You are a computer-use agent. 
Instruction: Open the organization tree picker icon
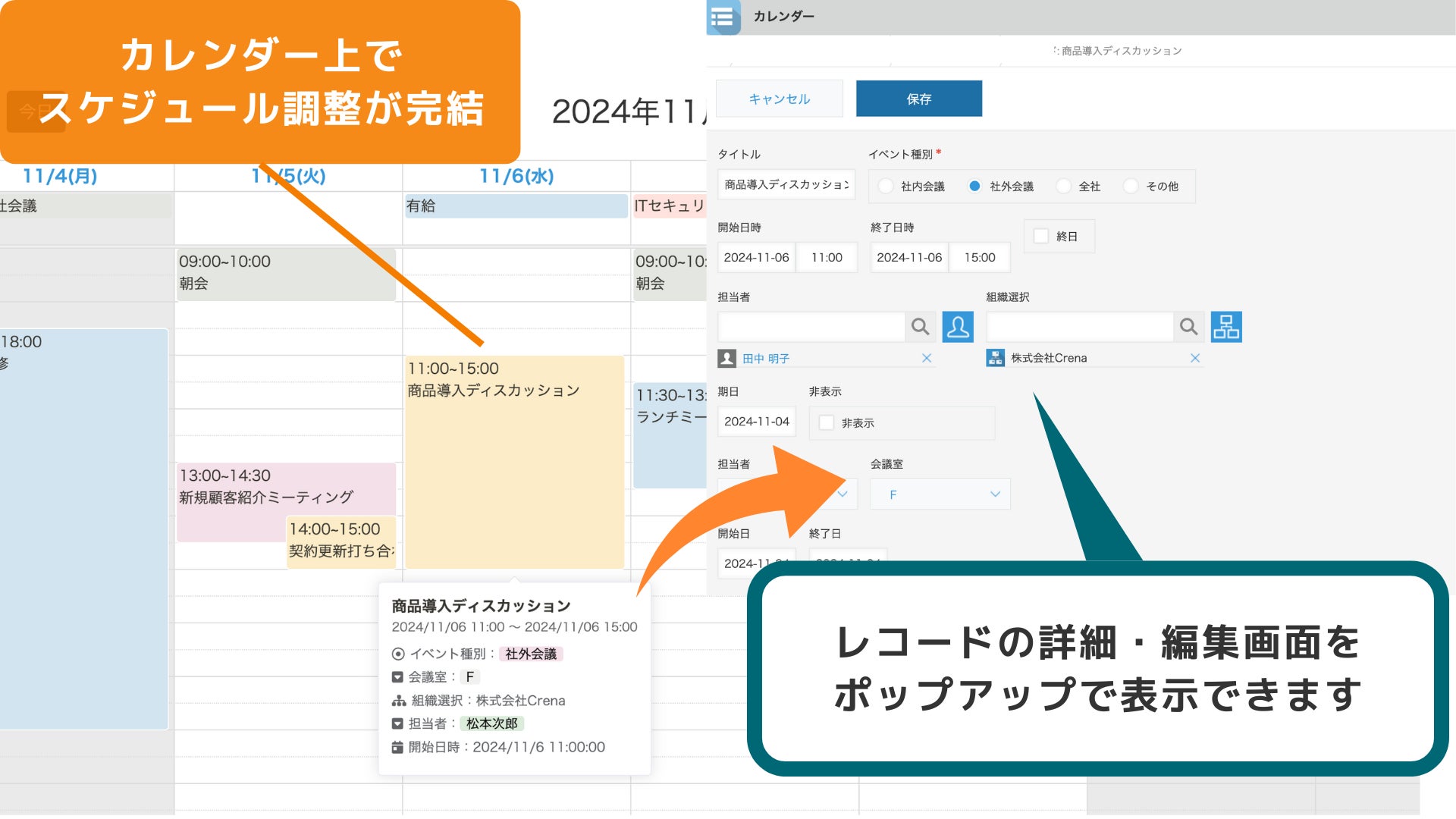pos(1226,327)
